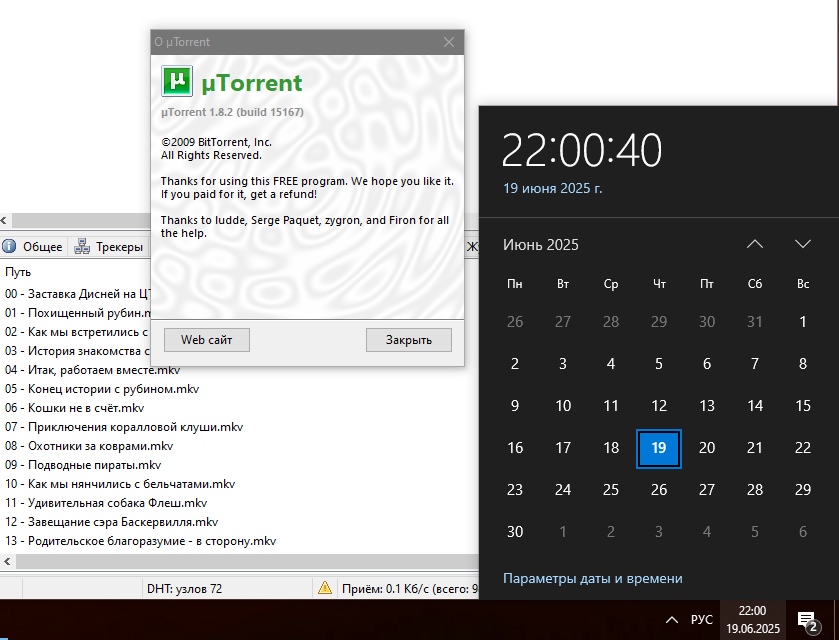Click the Путь column header
The width and height of the screenshot is (839, 640).
[18, 272]
